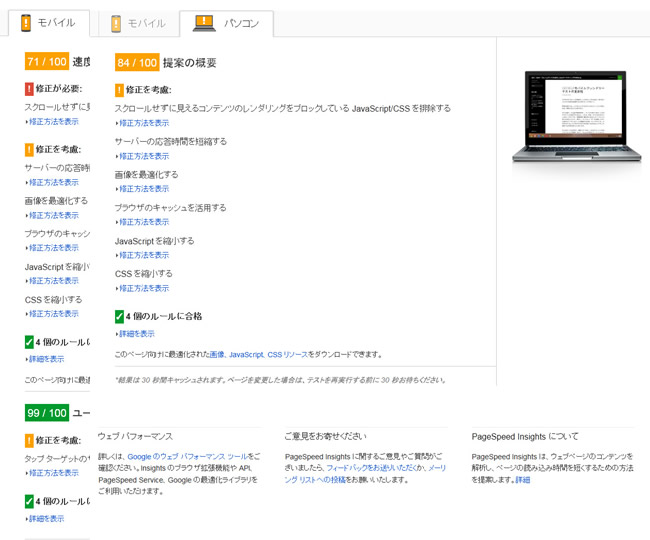
Task: Expand 修正方法を表示 under JavaScript を縮小する in main panel
Action: click(143, 255)
